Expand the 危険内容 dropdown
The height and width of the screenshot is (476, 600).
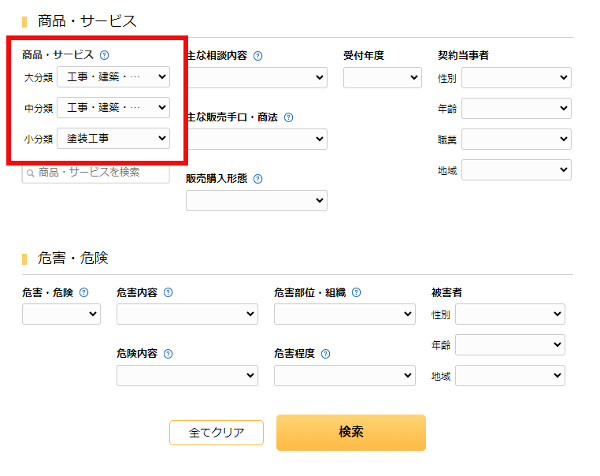[187, 375]
